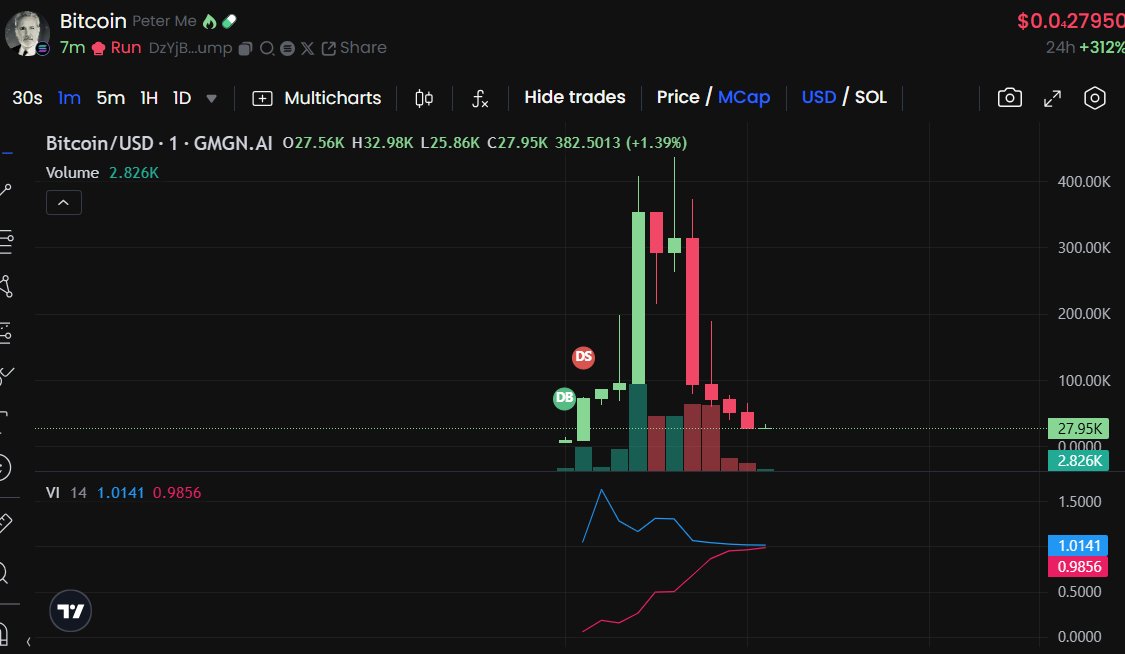Click the 0.9856 VI- axis label

coord(1078,567)
